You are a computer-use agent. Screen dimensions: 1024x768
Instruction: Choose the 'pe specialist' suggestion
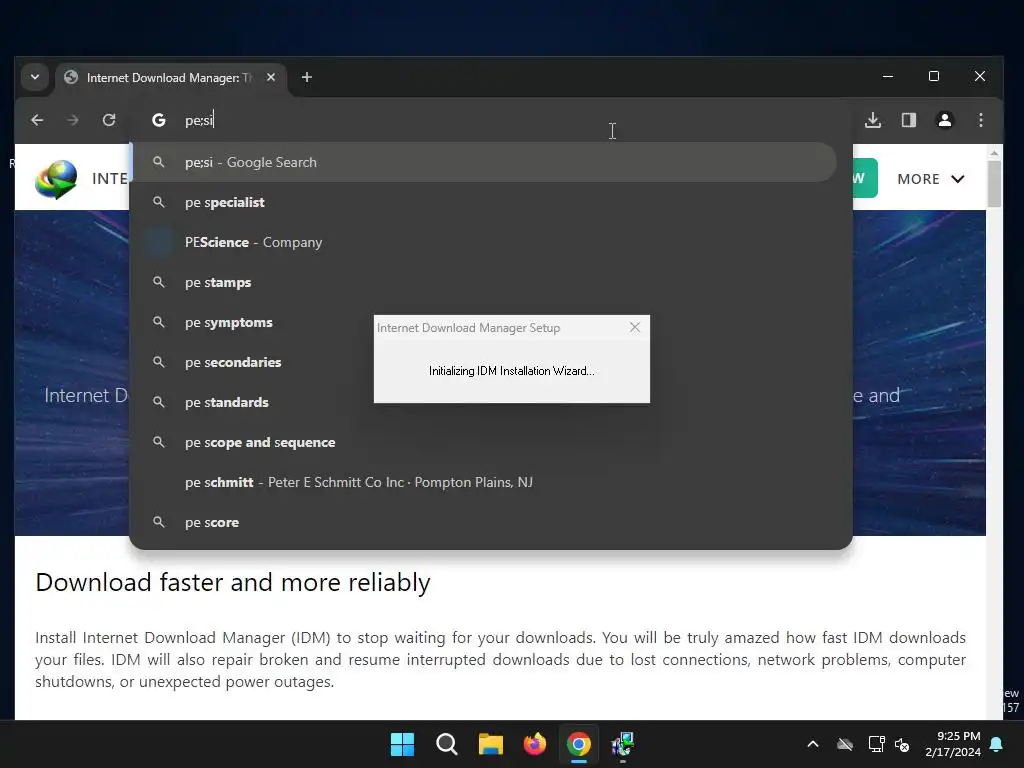(x=484, y=202)
